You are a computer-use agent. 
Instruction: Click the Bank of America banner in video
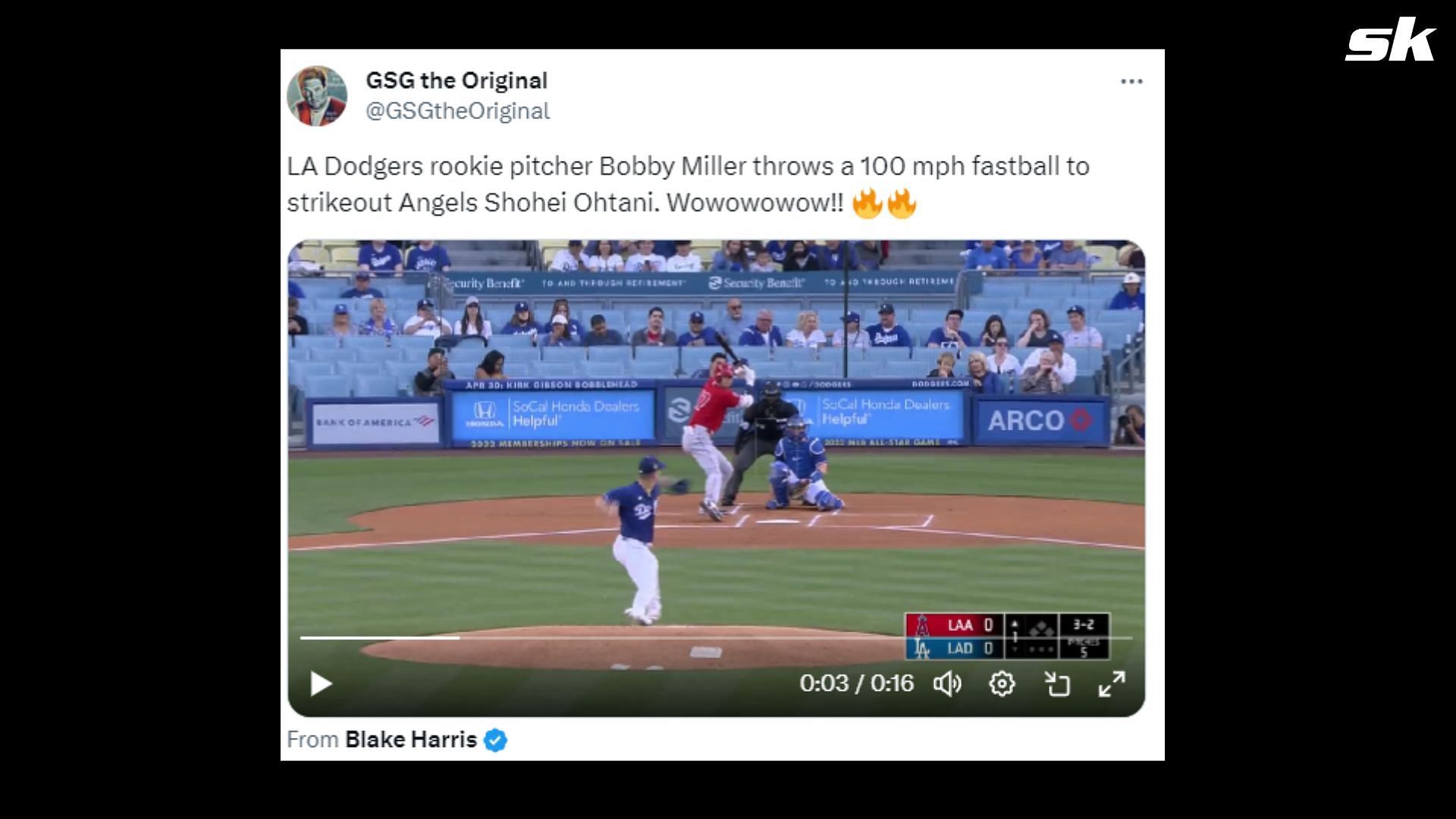point(374,422)
